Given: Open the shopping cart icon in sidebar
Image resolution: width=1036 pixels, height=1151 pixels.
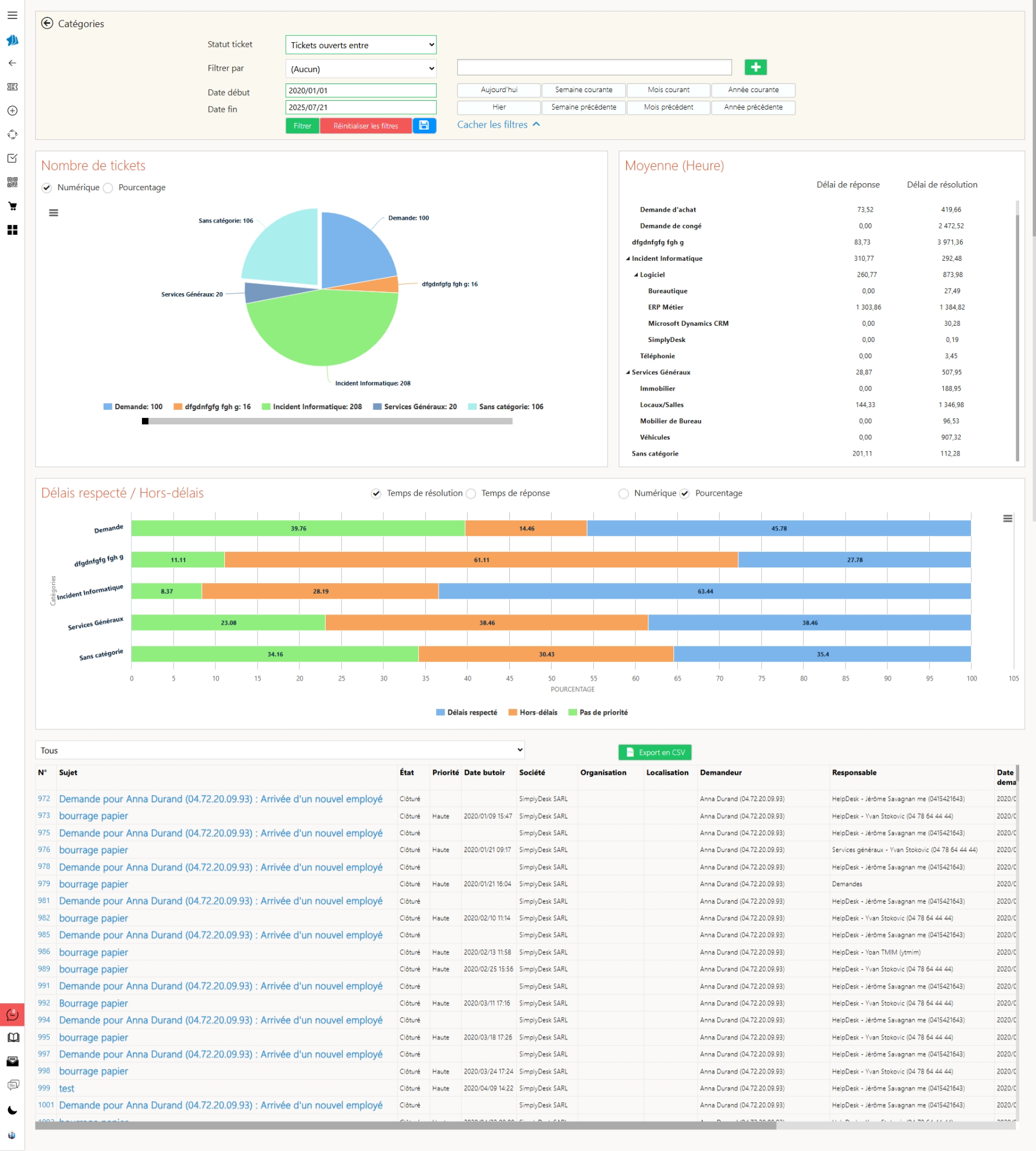Looking at the screenshot, I should (x=12, y=206).
